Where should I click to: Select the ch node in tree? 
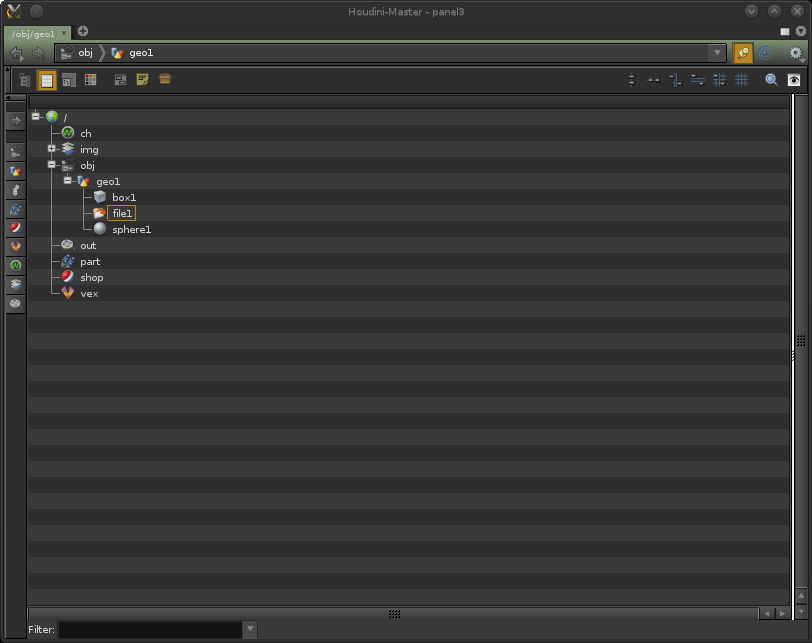pos(86,134)
